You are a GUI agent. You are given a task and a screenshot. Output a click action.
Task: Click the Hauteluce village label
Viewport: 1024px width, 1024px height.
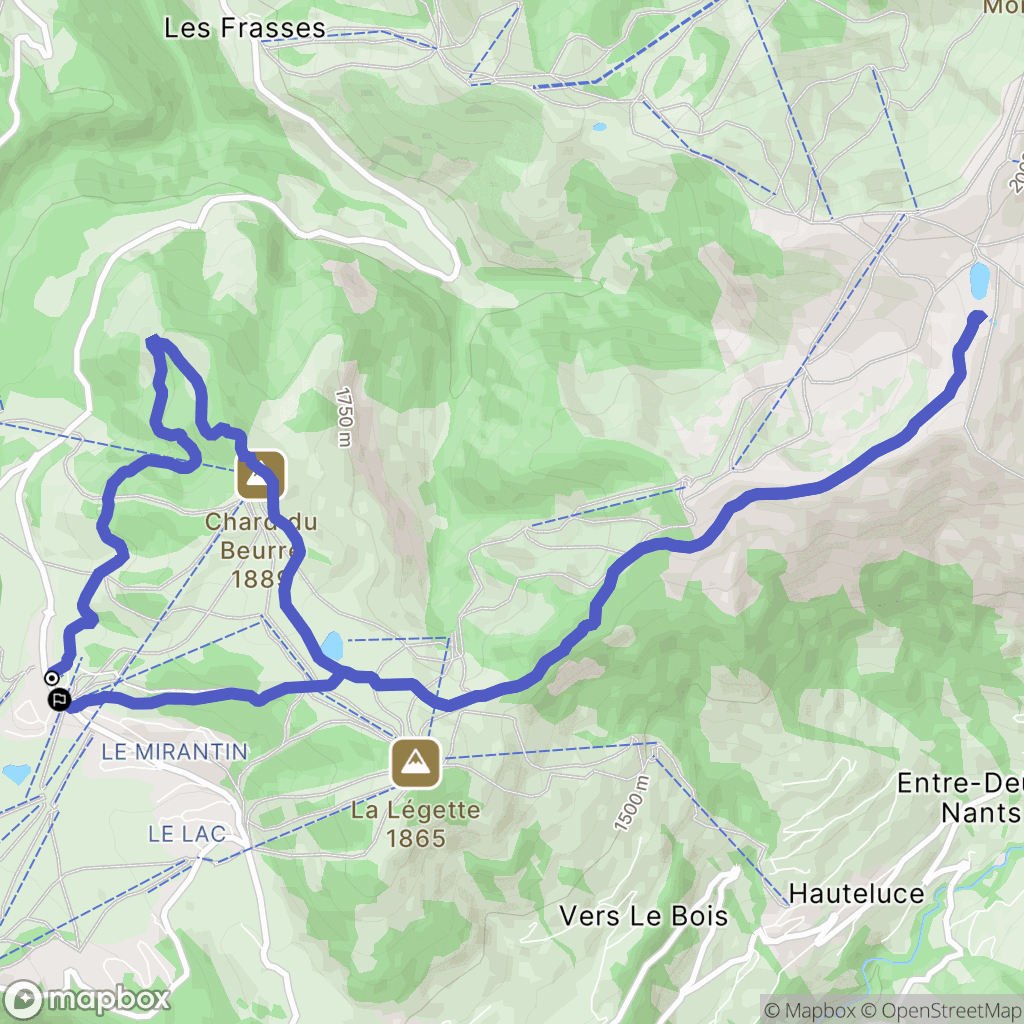pyautogui.click(x=856, y=894)
